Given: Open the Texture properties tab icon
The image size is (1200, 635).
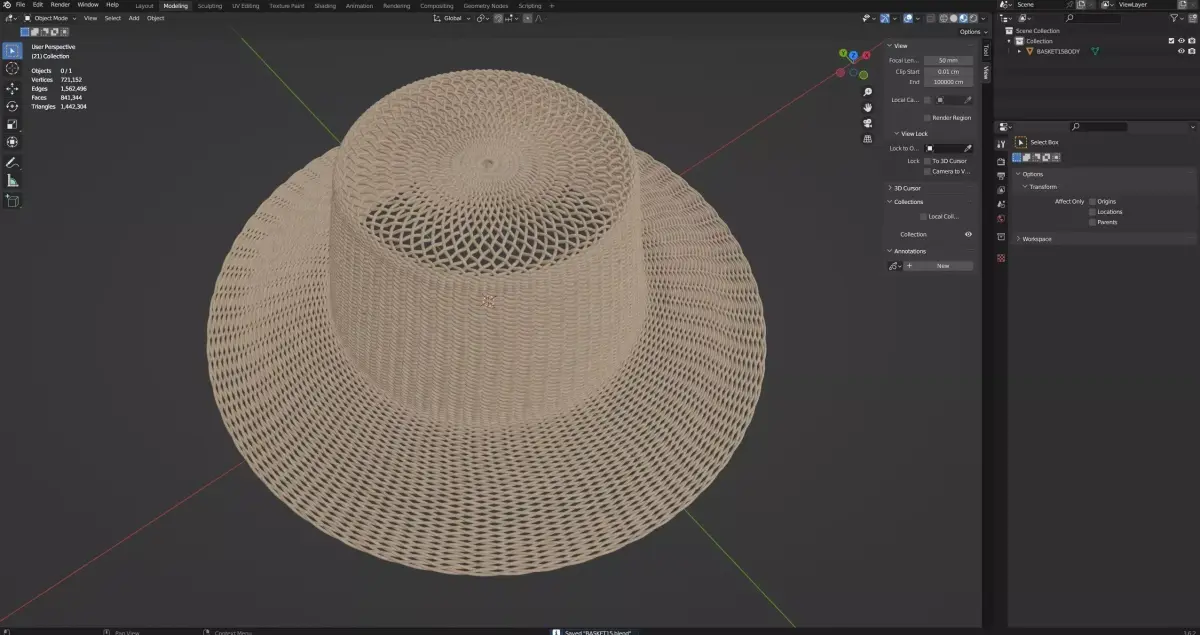Looking at the screenshot, I should (1001, 258).
